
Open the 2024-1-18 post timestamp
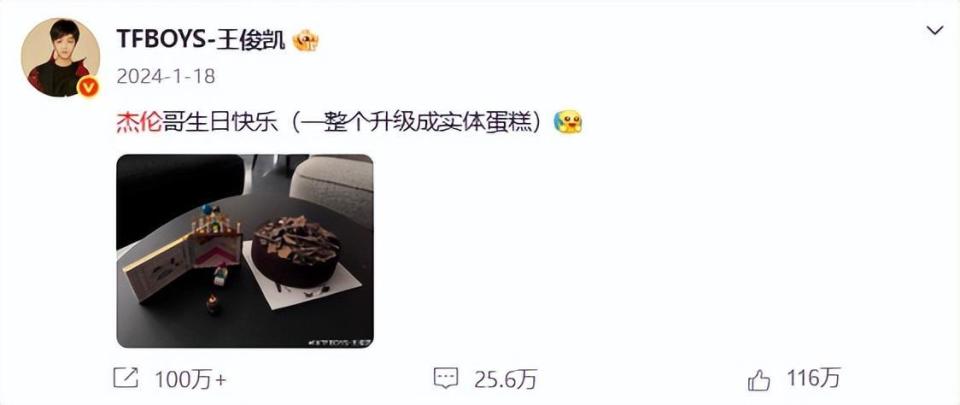[165, 76]
